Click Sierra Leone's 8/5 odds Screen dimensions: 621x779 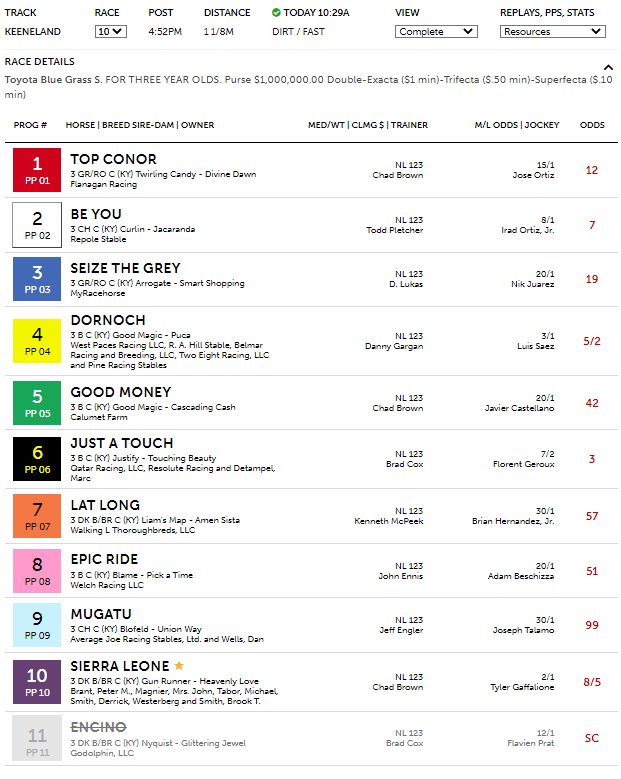[x=592, y=682]
